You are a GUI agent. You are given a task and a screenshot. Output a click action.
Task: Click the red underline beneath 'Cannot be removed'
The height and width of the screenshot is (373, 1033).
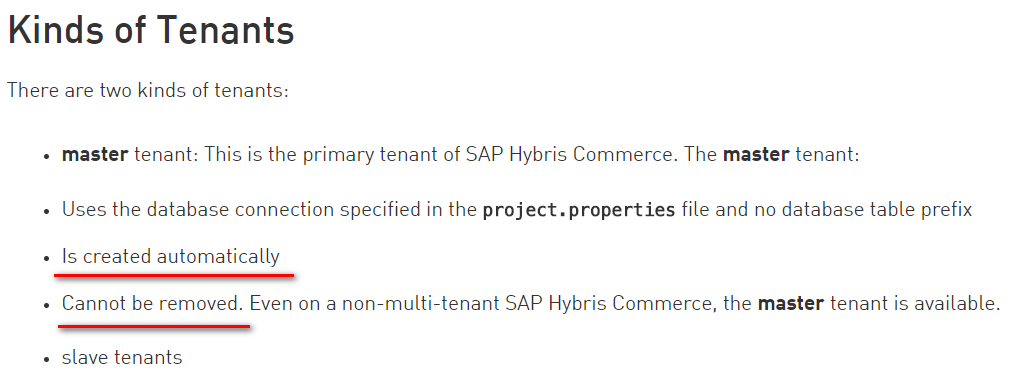pos(154,325)
